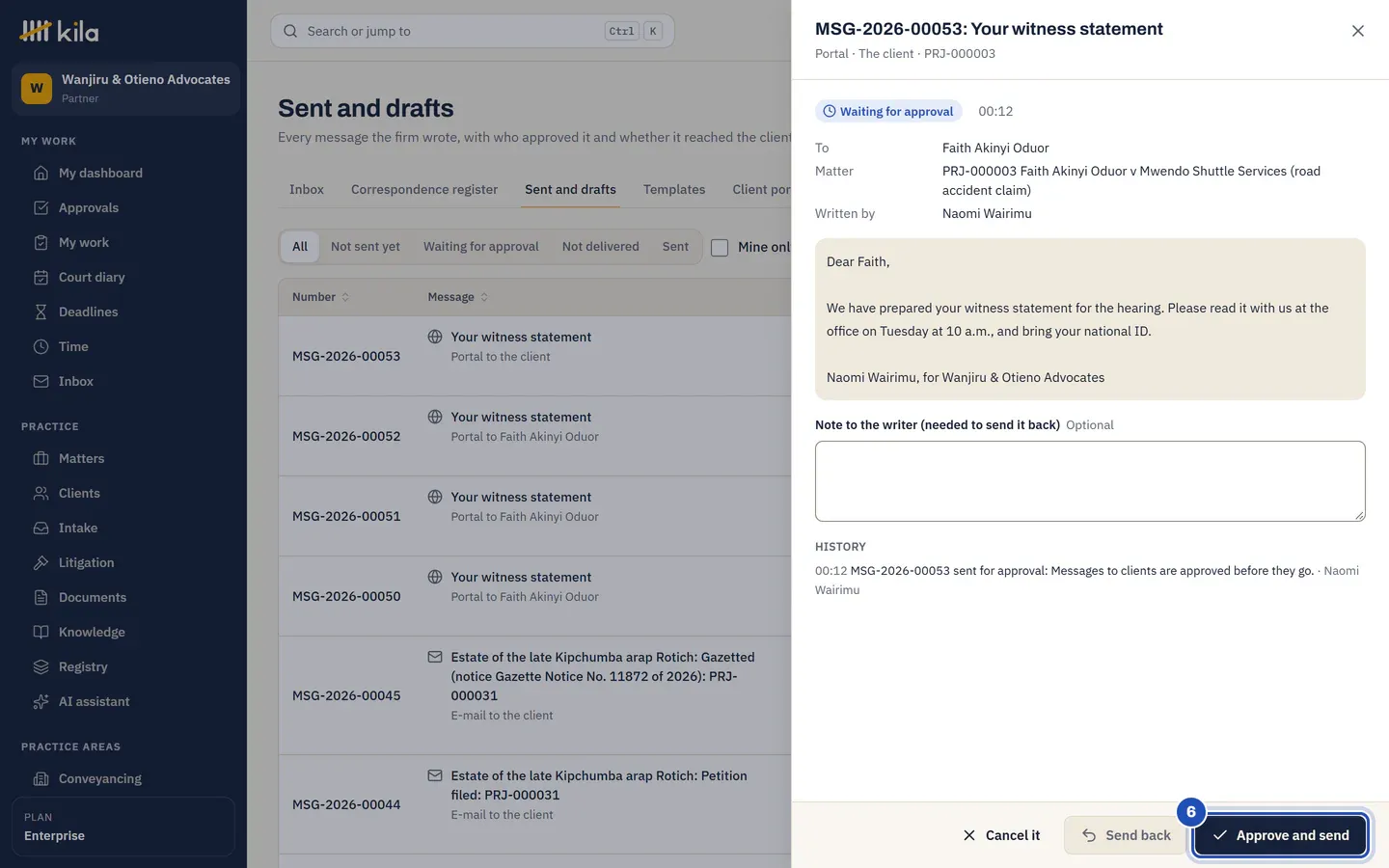The image size is (1389, 868).
Task: Focus the Note to the writer textbox
Action: coord(1090,481)
